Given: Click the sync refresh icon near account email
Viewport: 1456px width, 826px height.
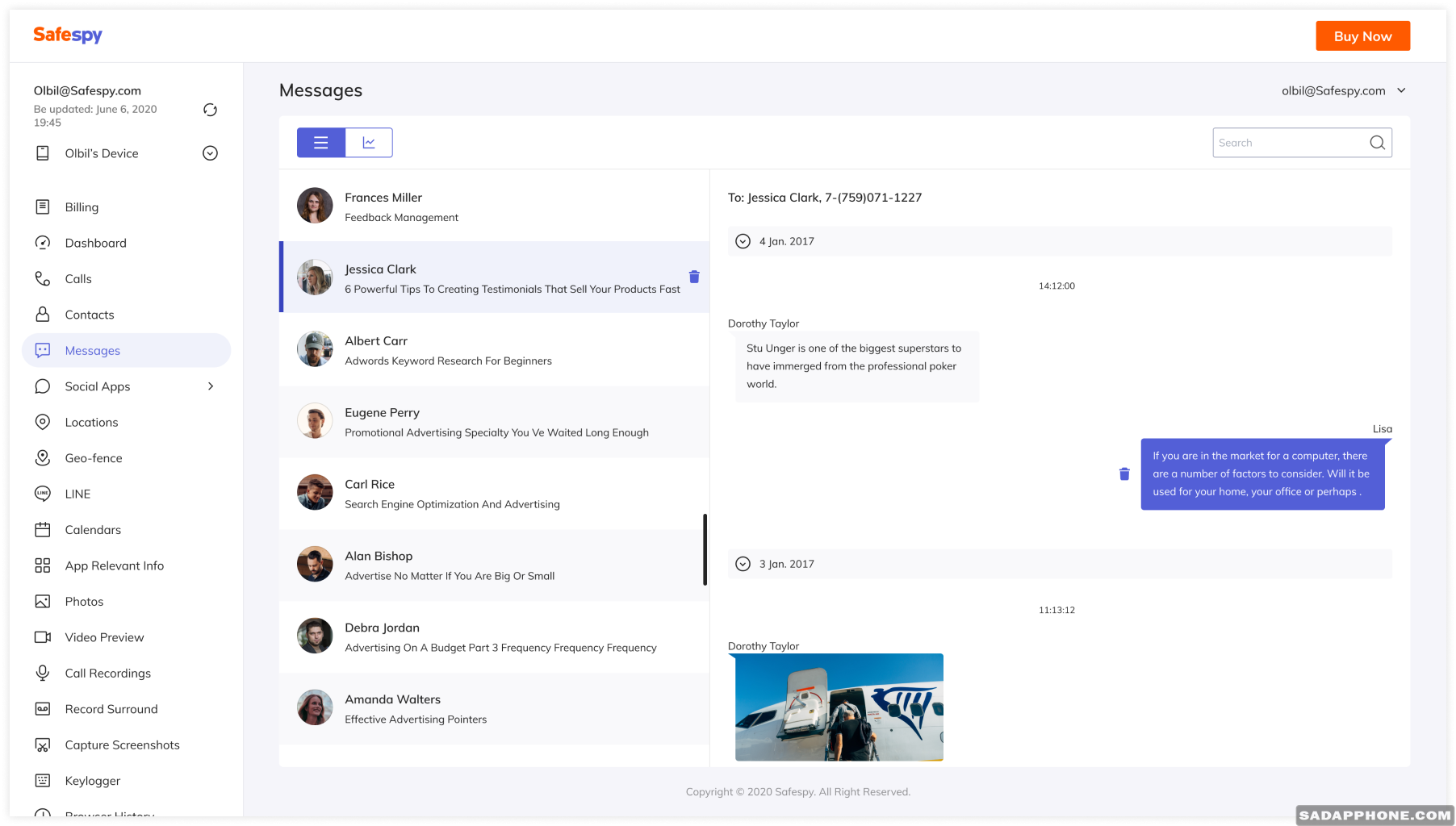Looking at the screenshot, I should click(x=210, y=109).
